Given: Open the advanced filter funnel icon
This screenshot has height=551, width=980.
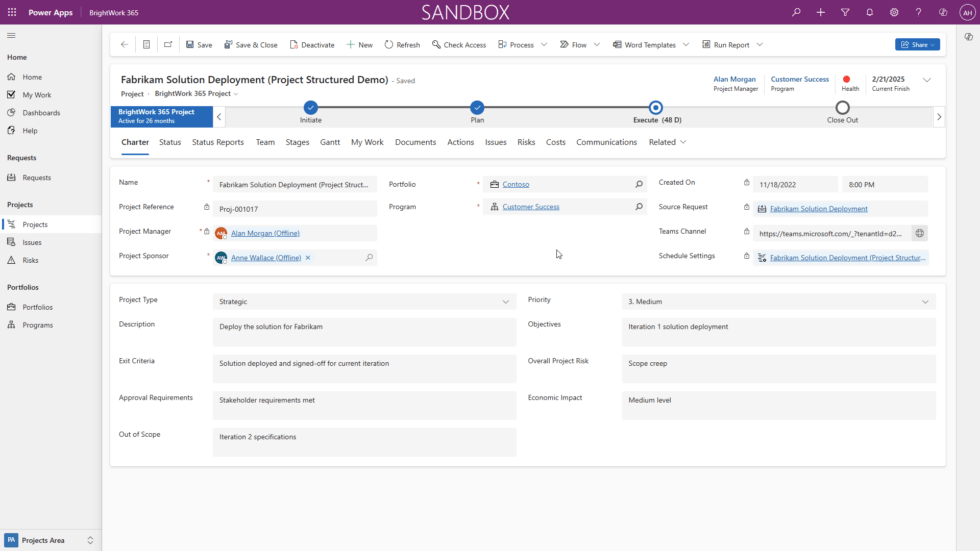Looking at the screenshot, I should coord(845,12).
